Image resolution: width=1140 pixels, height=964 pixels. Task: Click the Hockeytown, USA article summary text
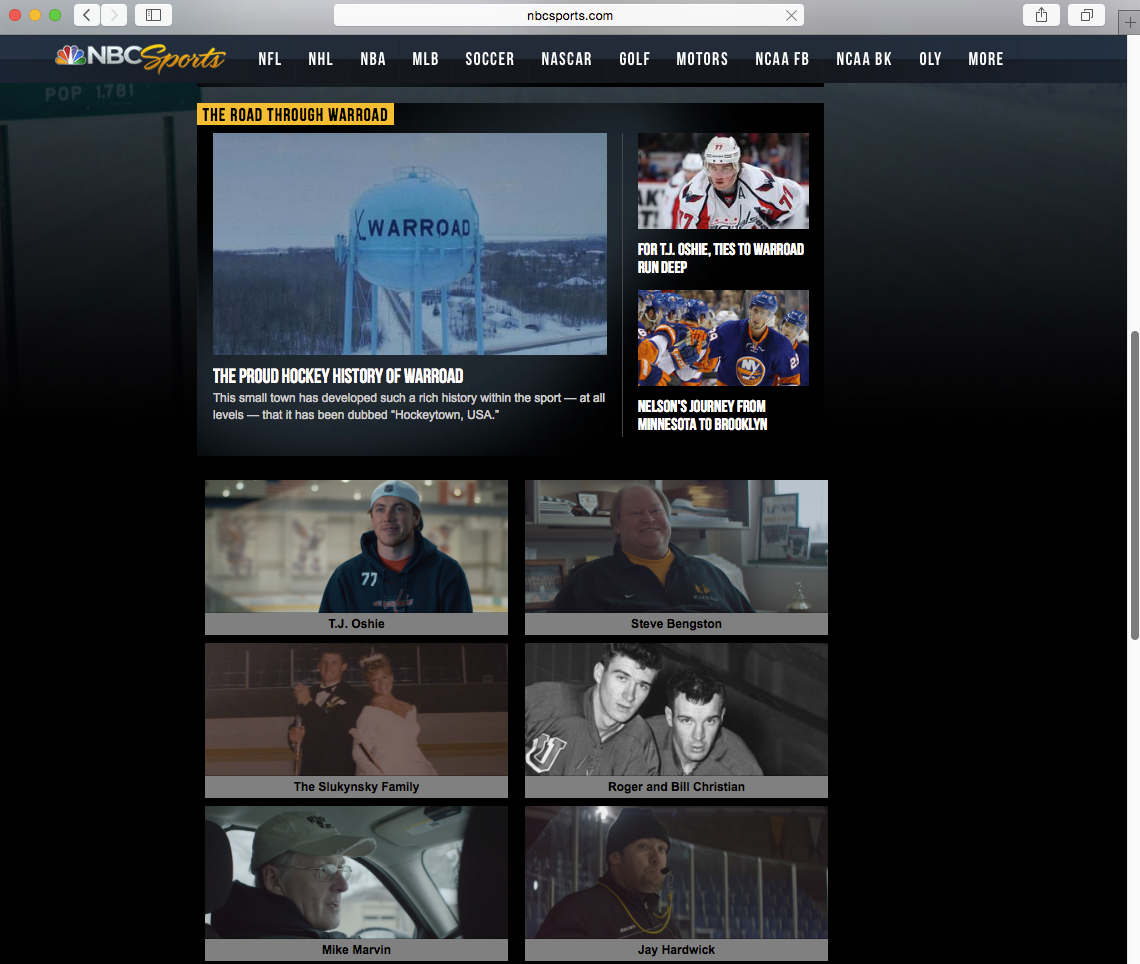(409, 406)
